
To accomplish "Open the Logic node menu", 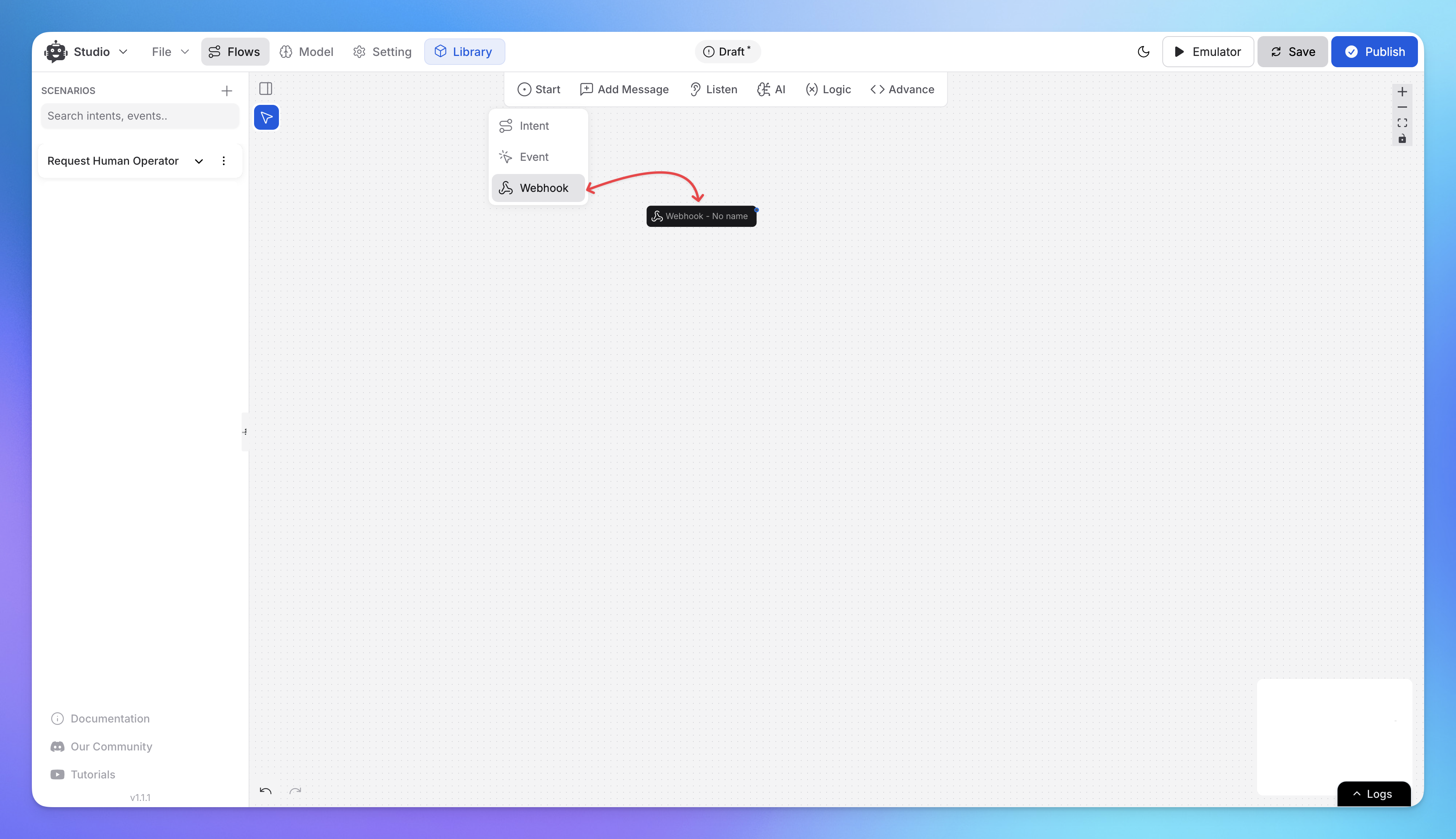I will [x=828, y=89].
